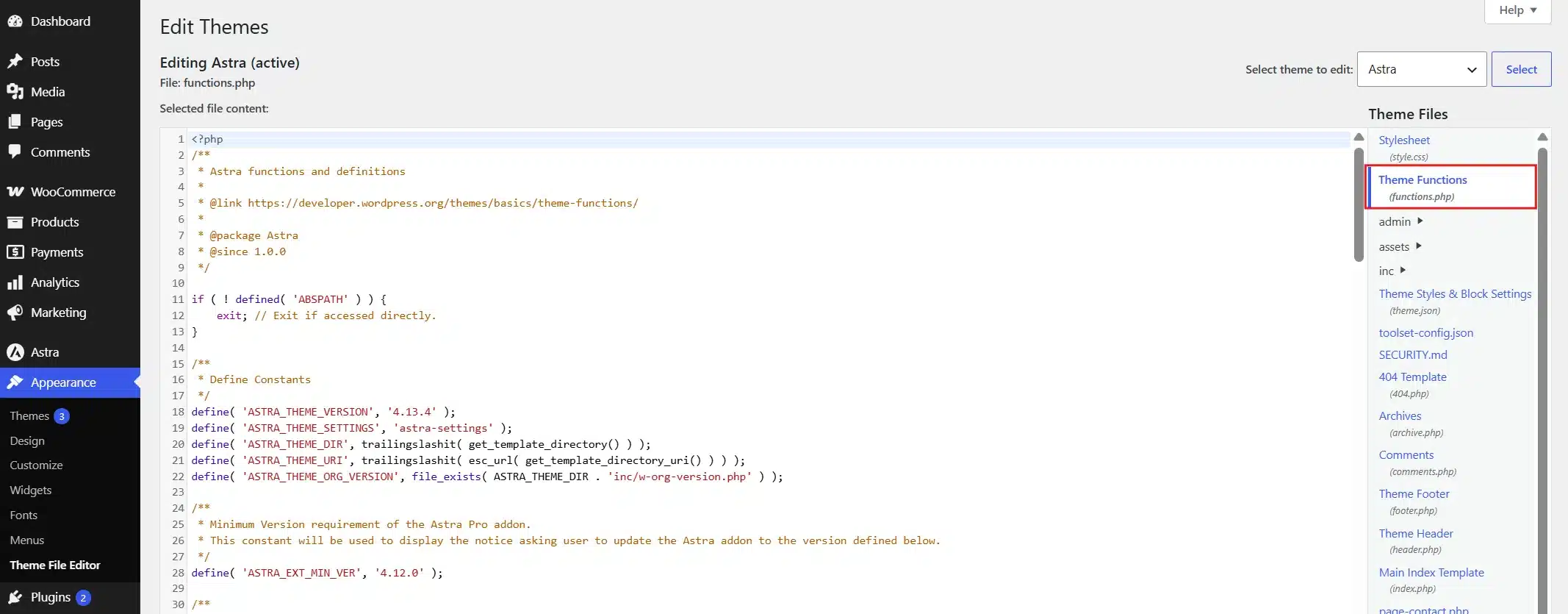Click the Analytics bar chart icon
Image resolution: width=1568 pixels, height=614 pixels.
[x=15, y=282]
